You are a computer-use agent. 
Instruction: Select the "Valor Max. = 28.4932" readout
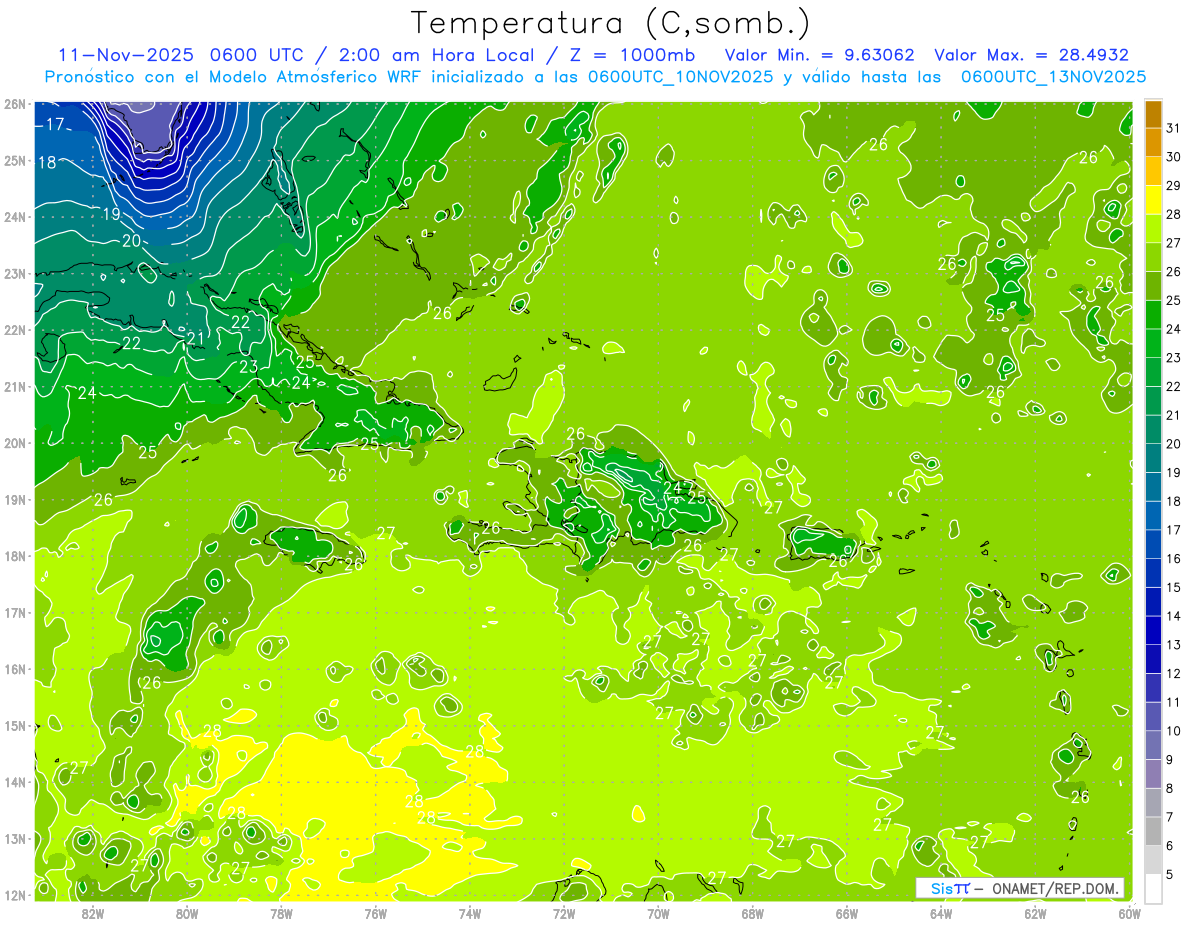1031,55
